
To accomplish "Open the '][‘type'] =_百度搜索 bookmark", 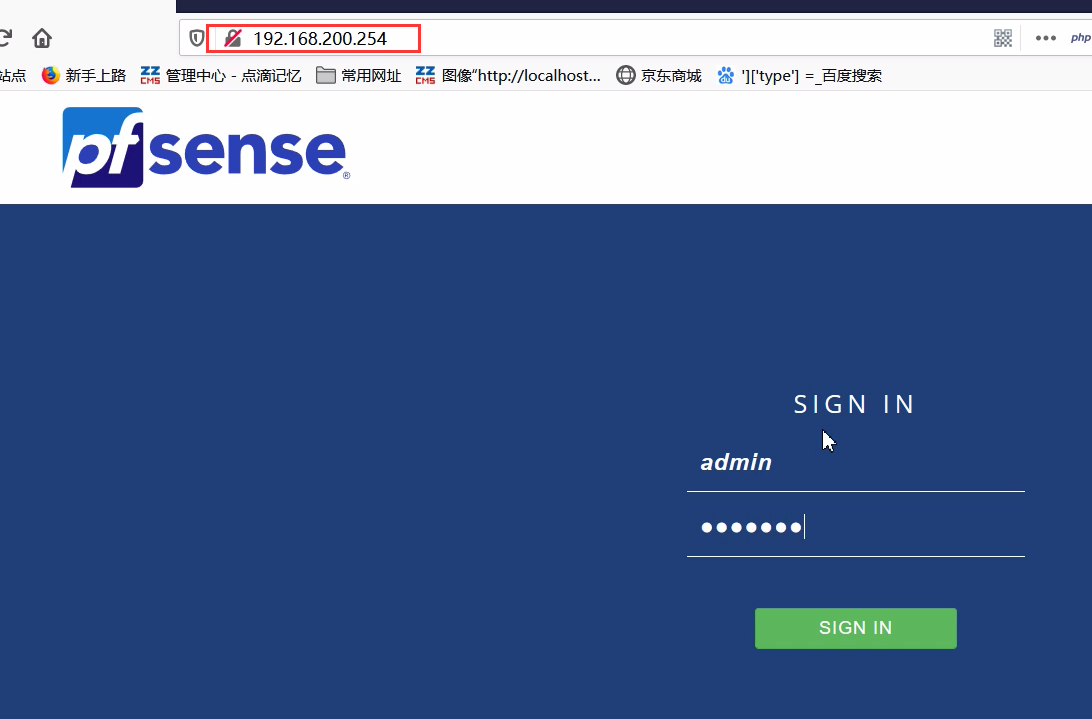I will point(800,75).
